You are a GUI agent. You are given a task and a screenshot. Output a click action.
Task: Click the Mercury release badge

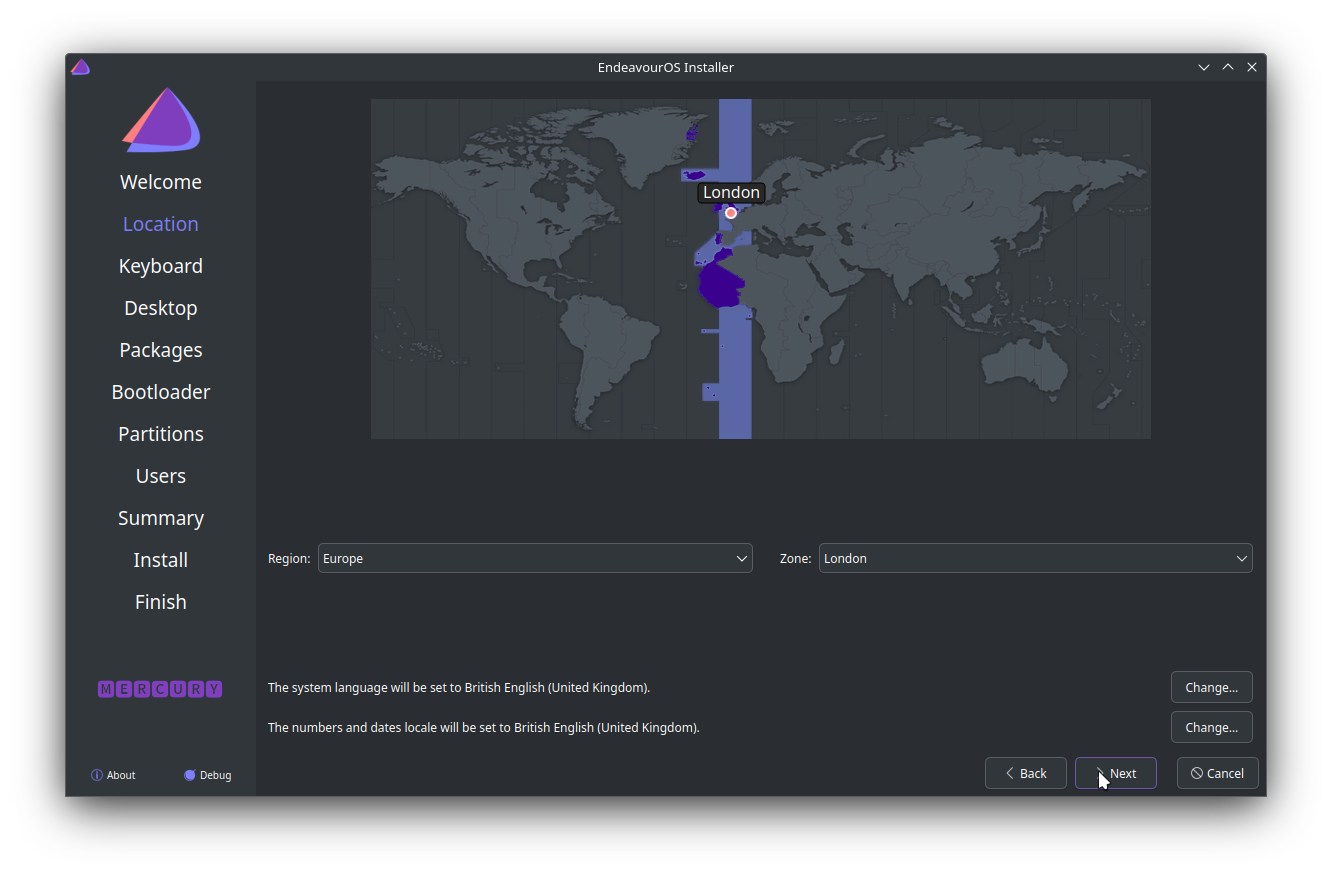point(160,689)
